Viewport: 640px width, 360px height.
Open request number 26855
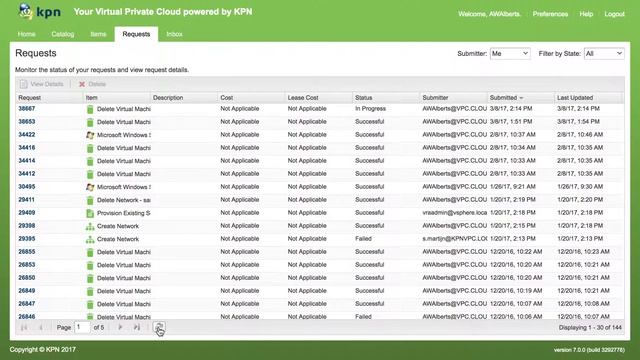pos(27,252)
